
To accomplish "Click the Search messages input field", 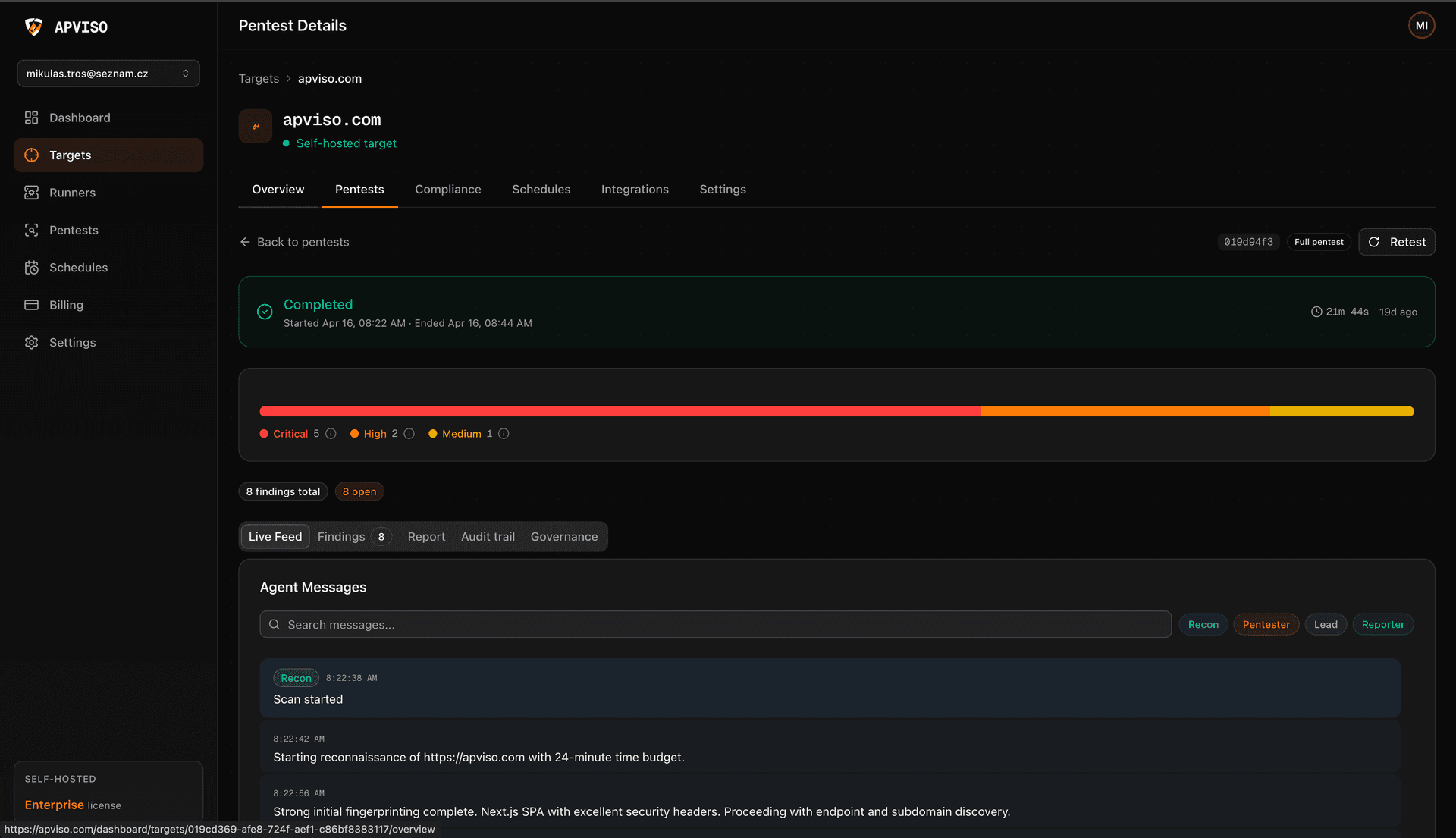I will [716, 625].
